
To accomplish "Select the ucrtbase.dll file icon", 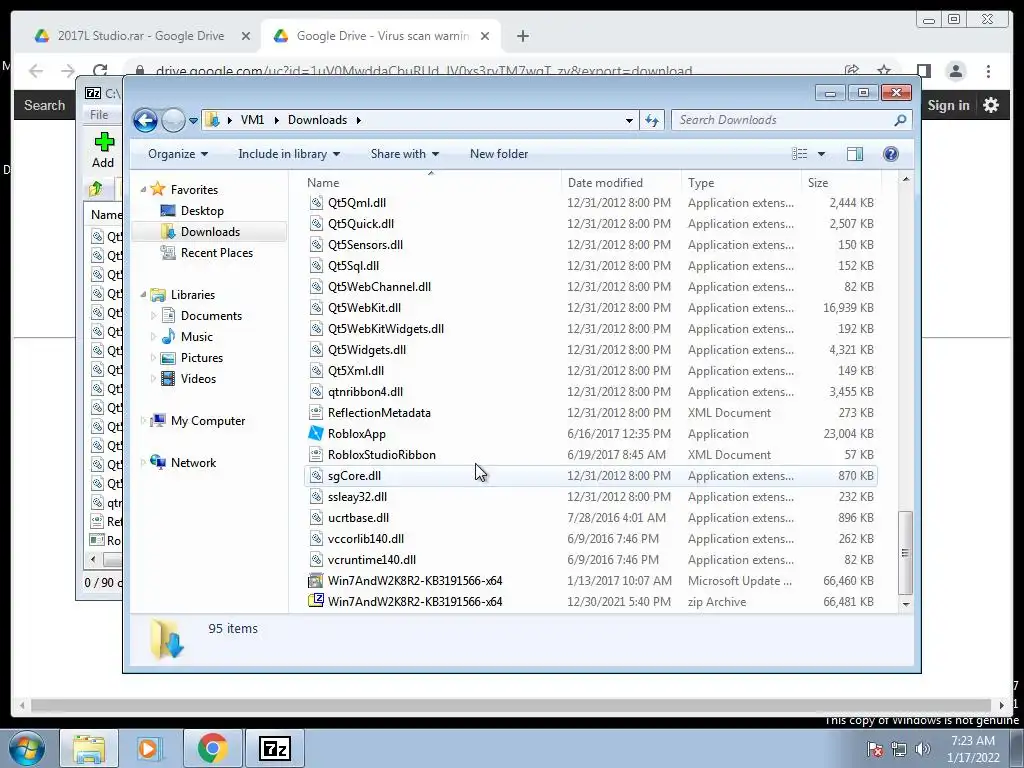I will pos(316,518).
